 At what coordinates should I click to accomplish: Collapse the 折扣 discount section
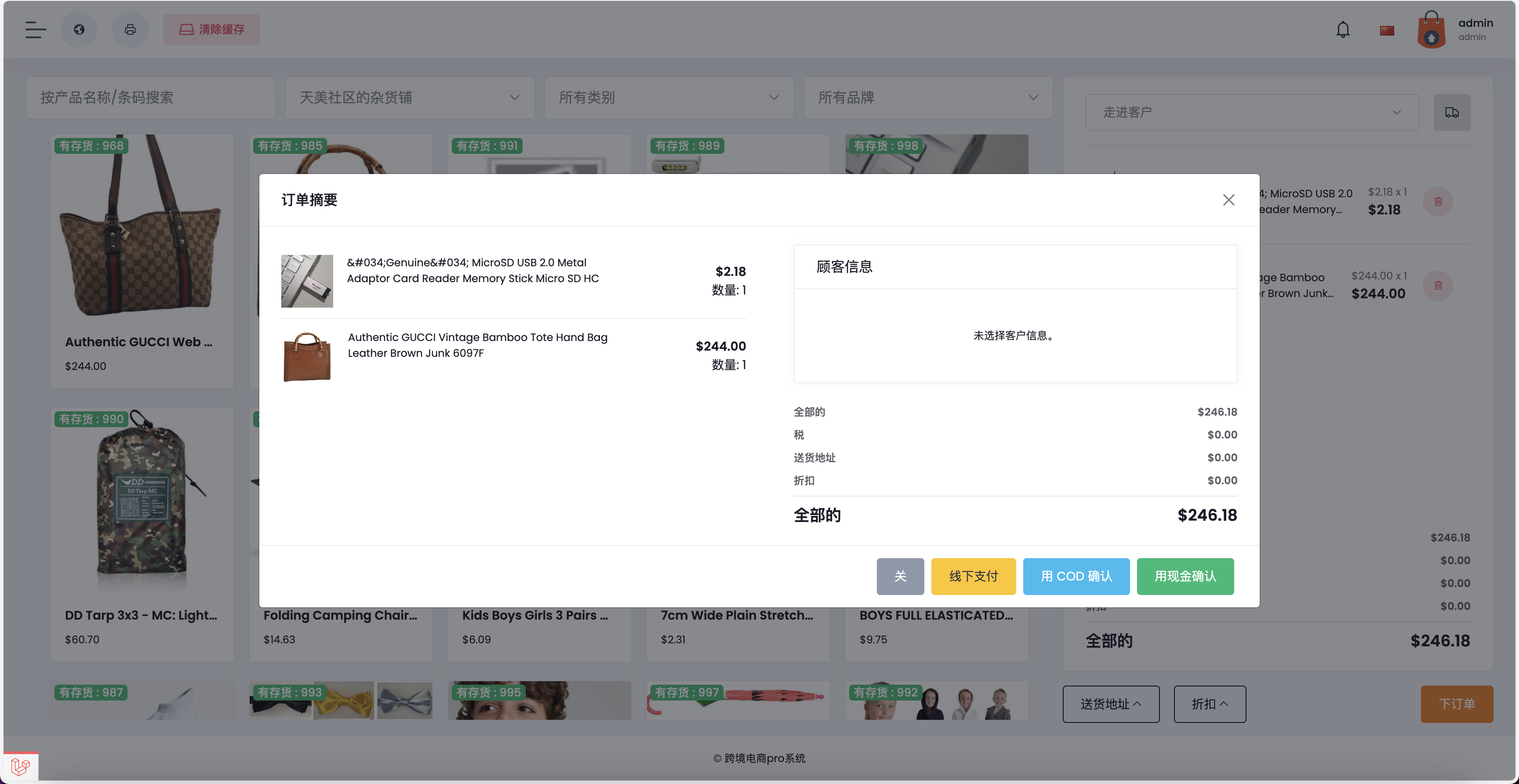pos(1210,704)
